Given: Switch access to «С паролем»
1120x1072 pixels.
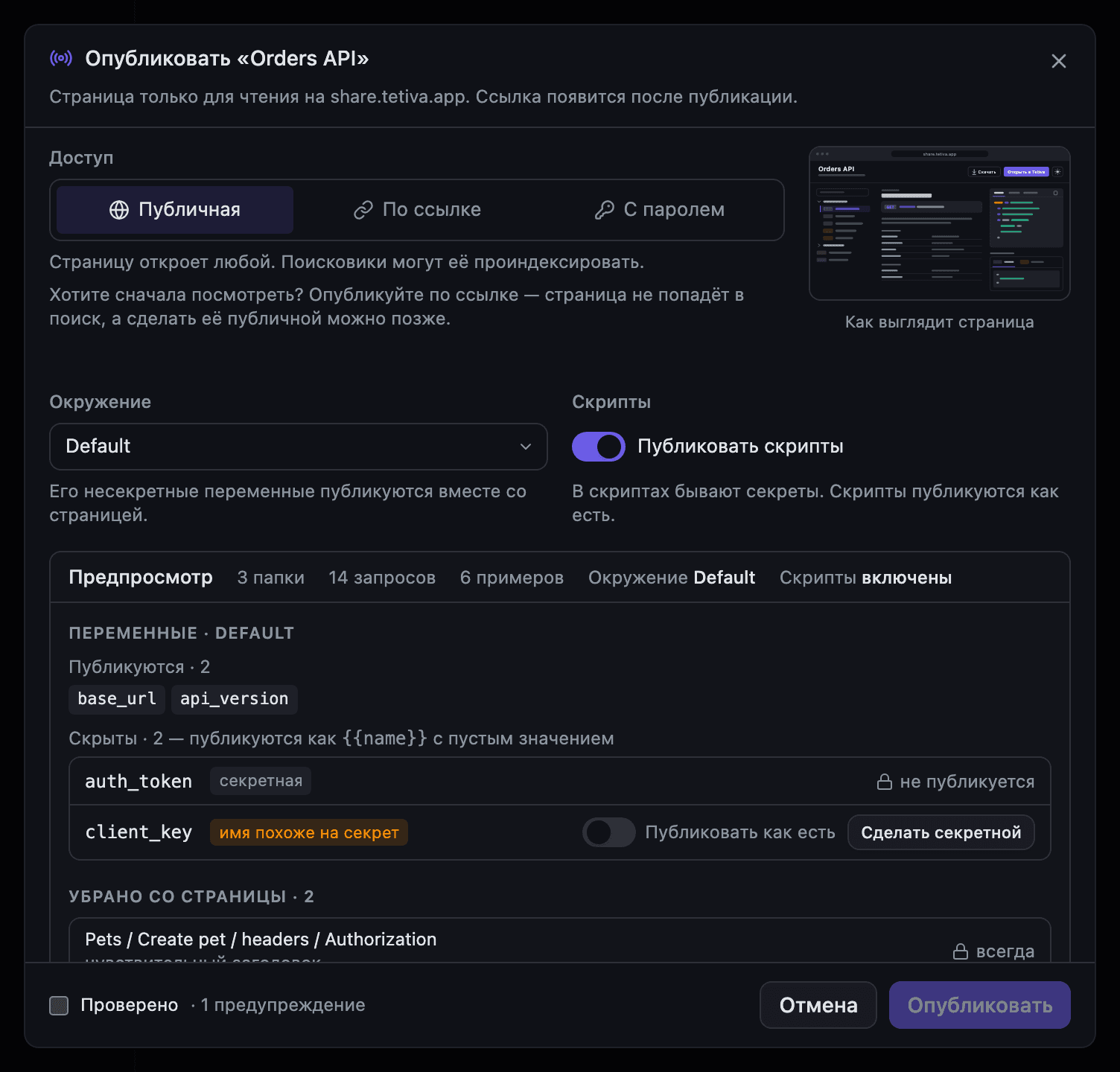Looking at the screenshot, I should click(660, 210).
